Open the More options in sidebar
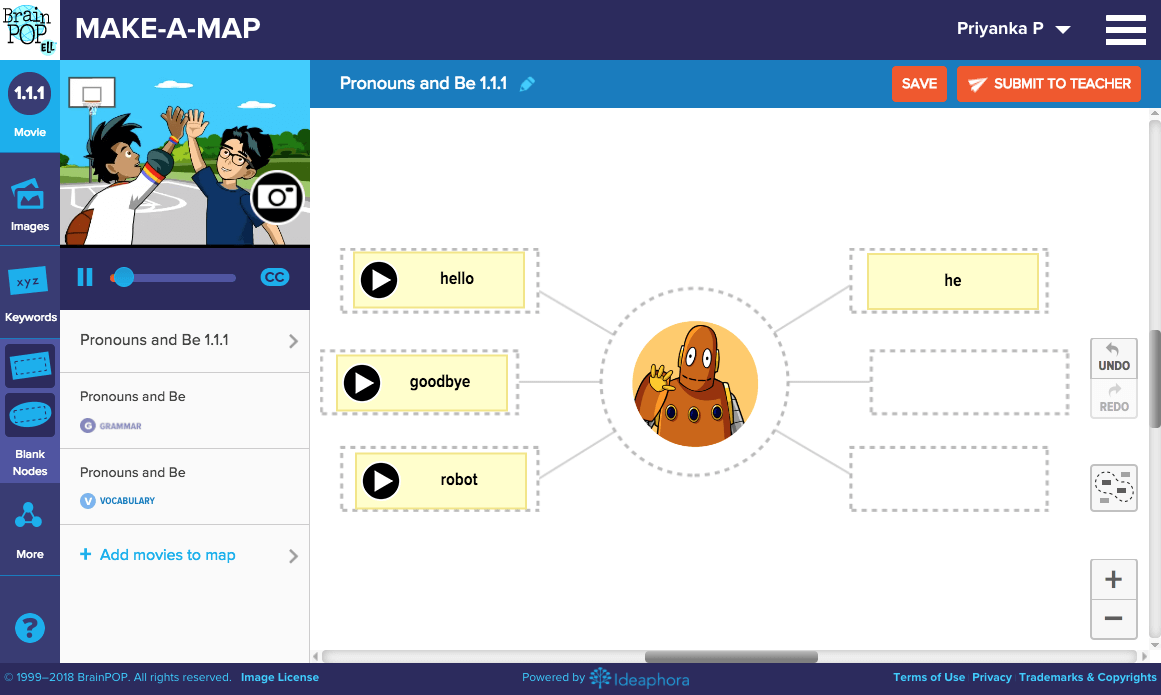Viewport: 1161px width, 695px height. (x=30, y=530)
